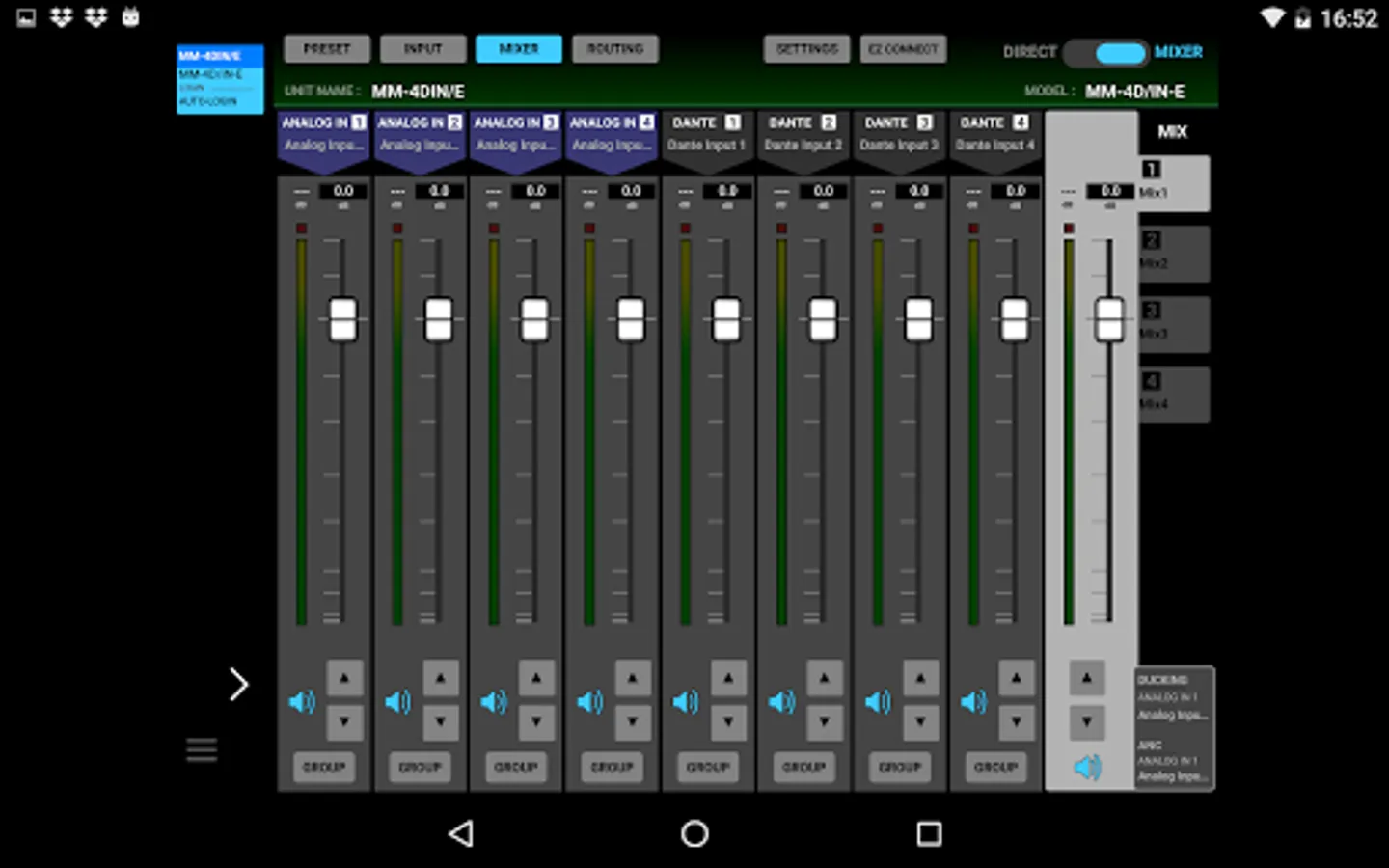
Task: Assign group for Dante 1 channel
Action: 708,767
